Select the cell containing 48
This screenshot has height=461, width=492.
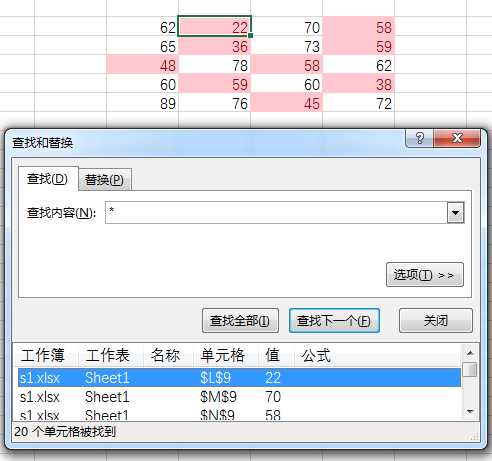point(143,64)
